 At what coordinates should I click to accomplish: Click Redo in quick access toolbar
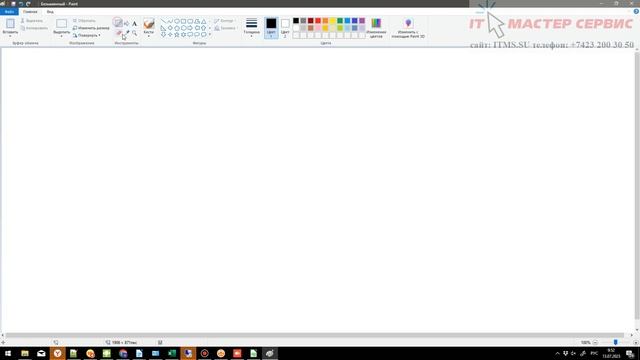point(28,4)
